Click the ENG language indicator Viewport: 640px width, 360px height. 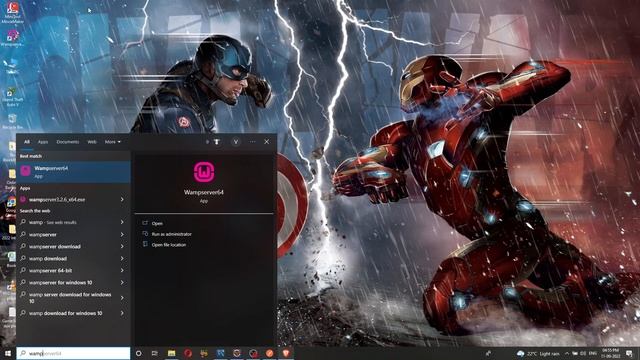[x=593, y=353]
